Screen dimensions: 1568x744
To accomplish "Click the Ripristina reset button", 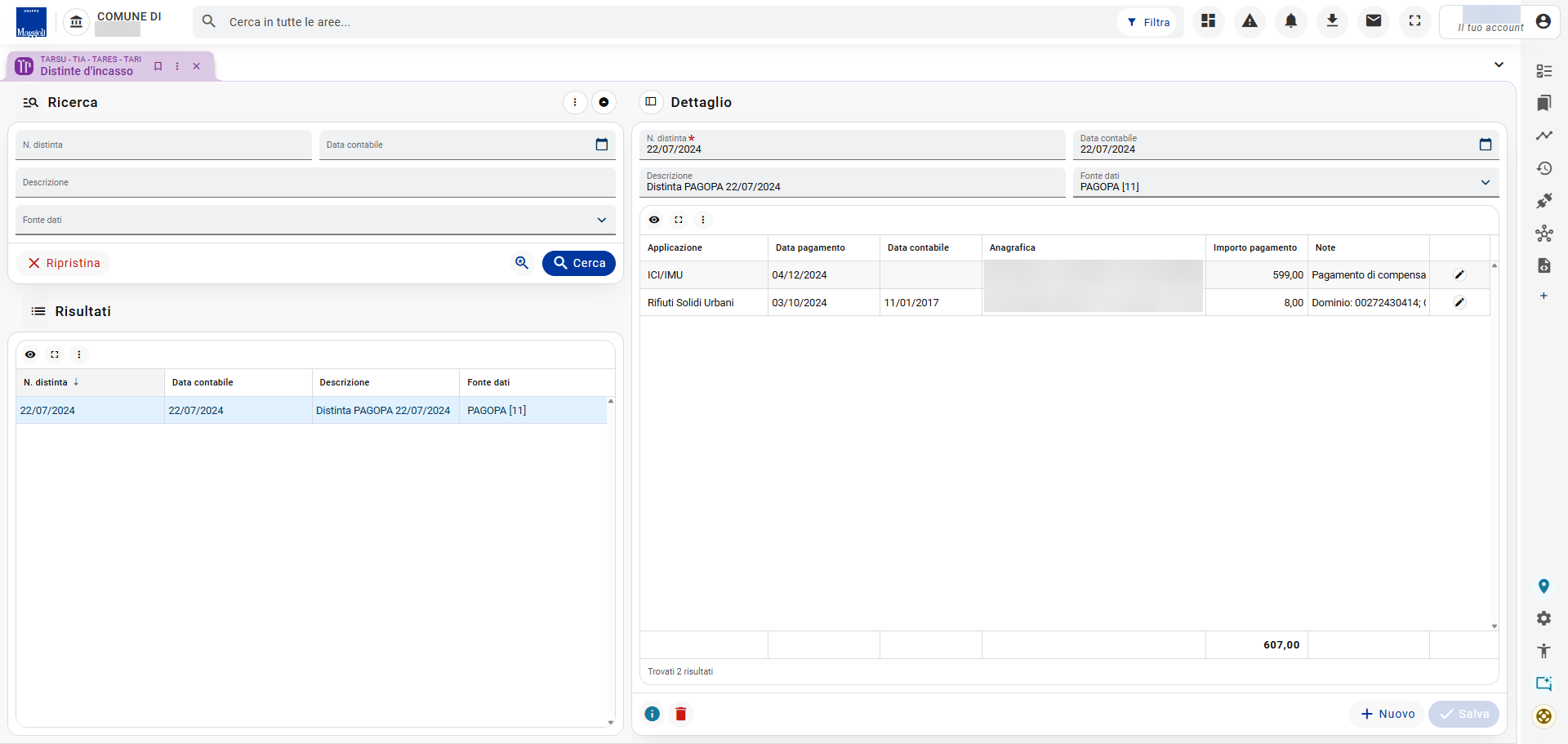I will [64, 263].
